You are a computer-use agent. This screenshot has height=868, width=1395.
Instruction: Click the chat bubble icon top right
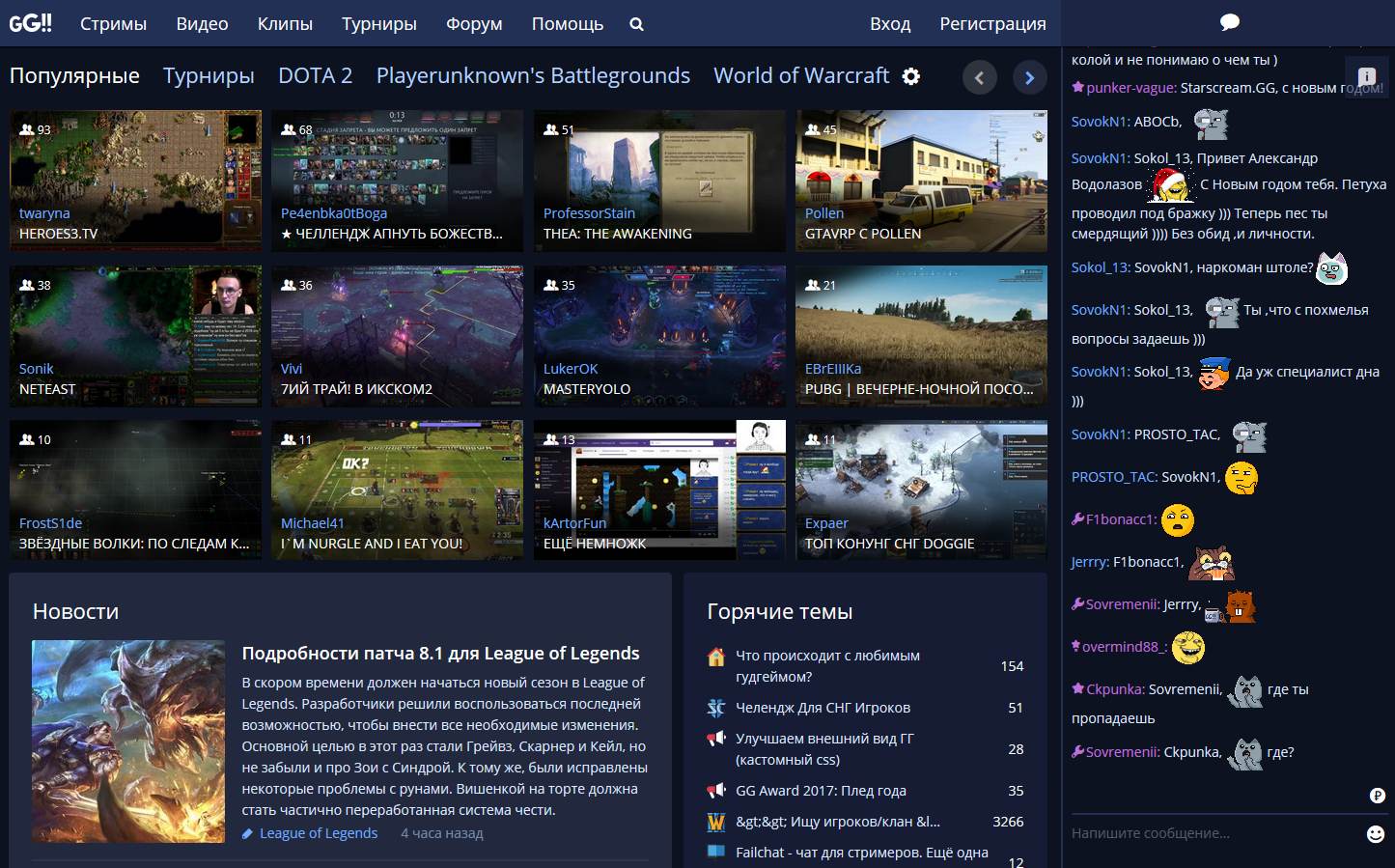click(x=1228, y=21)
